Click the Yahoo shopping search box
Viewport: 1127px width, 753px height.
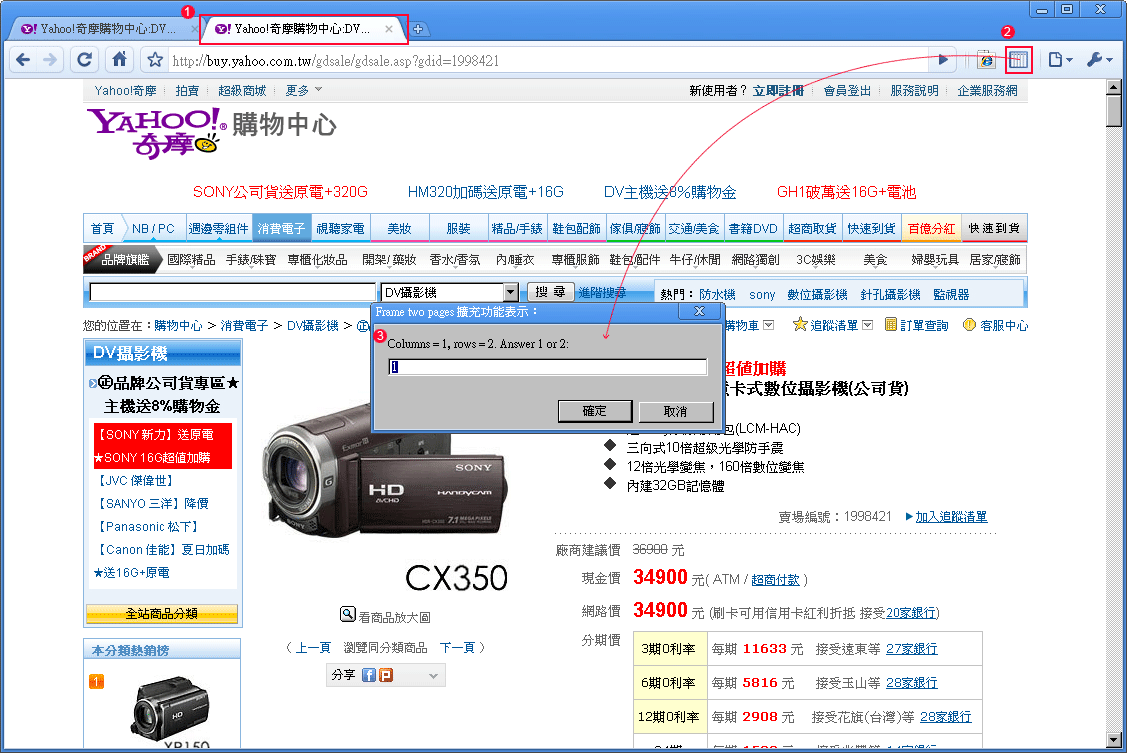(x=232, y=292)
